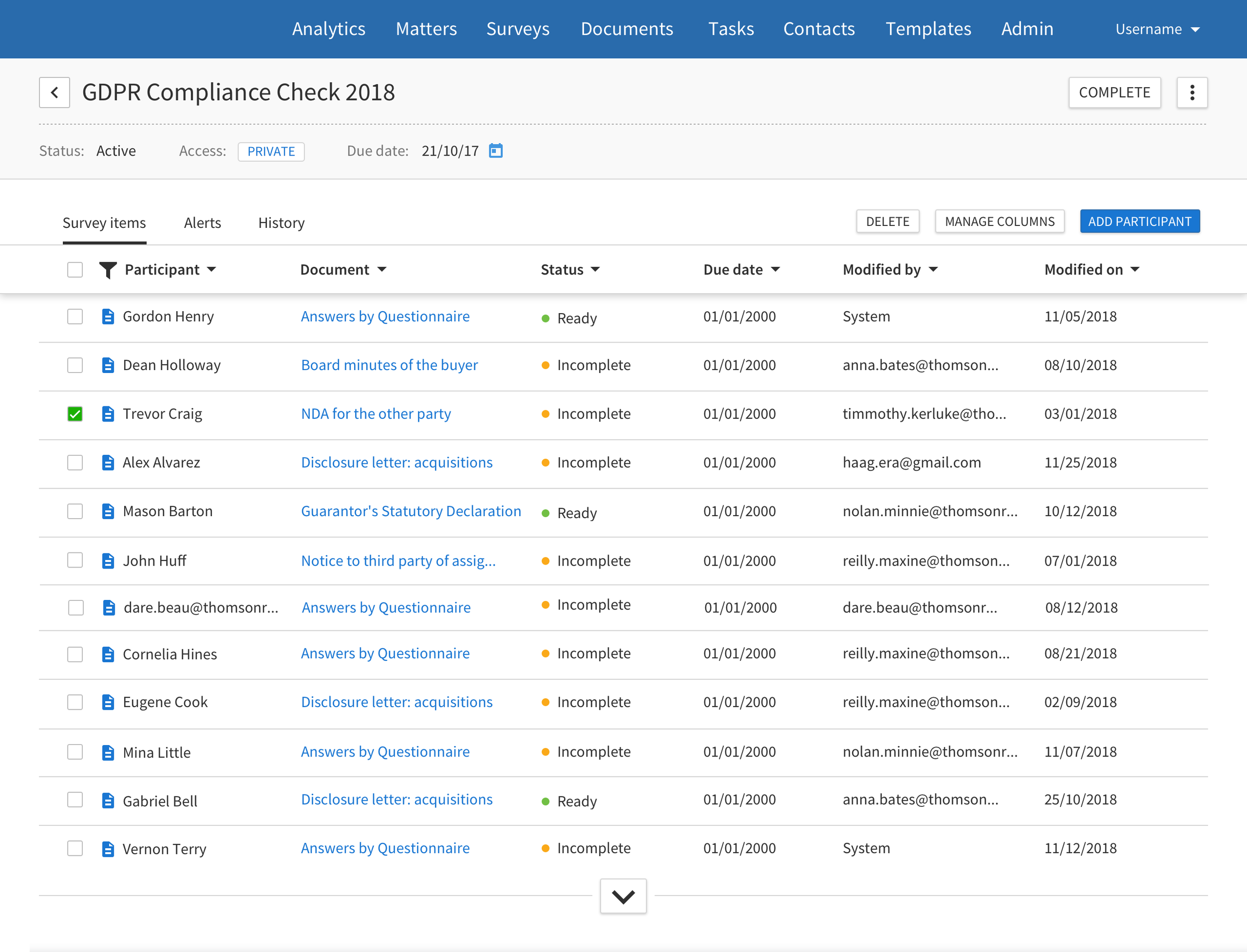Open Guarantor's Statutory Declaration link

[411, 511]
